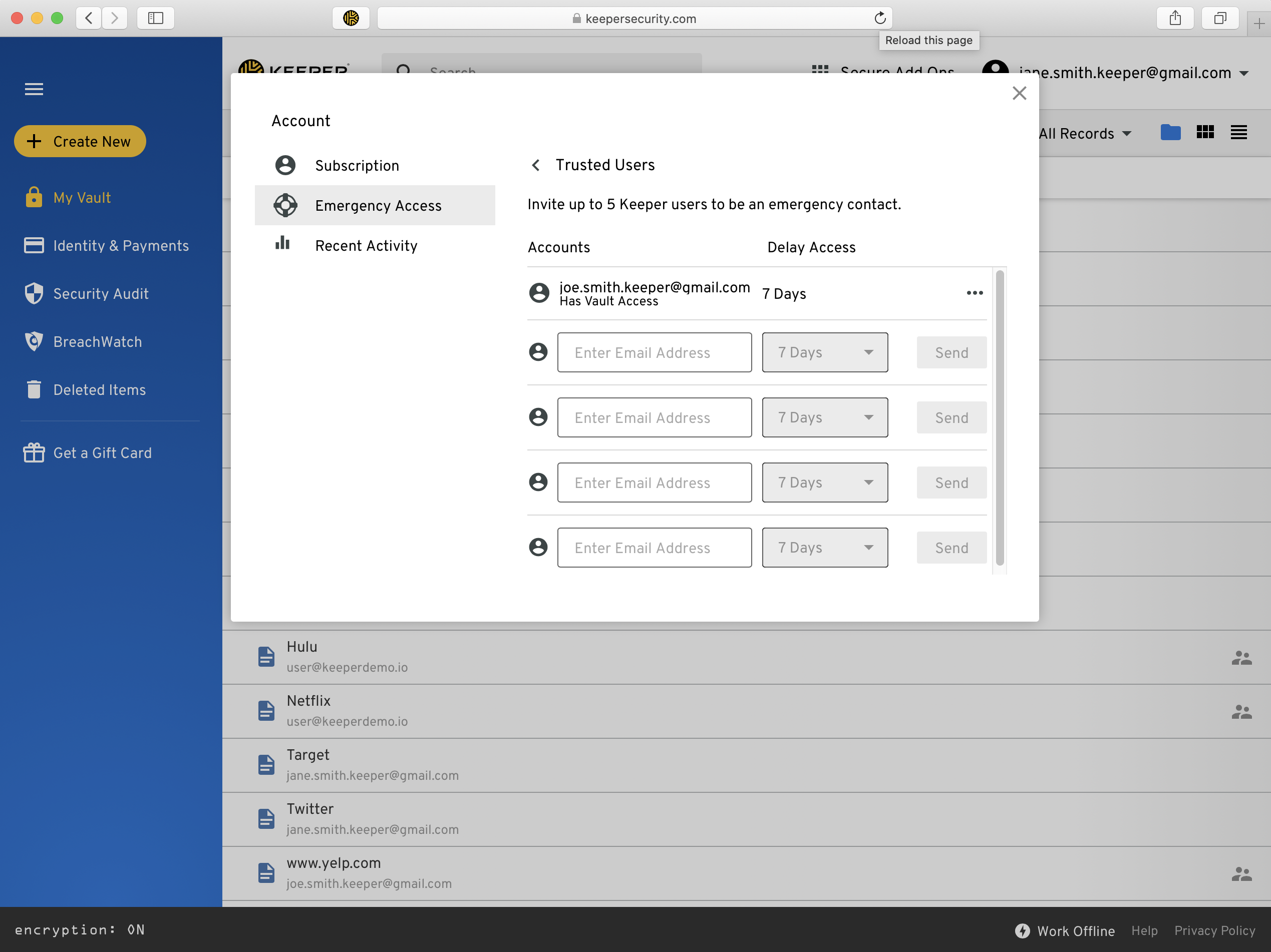Toggle the Safari sidebar button

pyautogui.click(x=156, y=19)
